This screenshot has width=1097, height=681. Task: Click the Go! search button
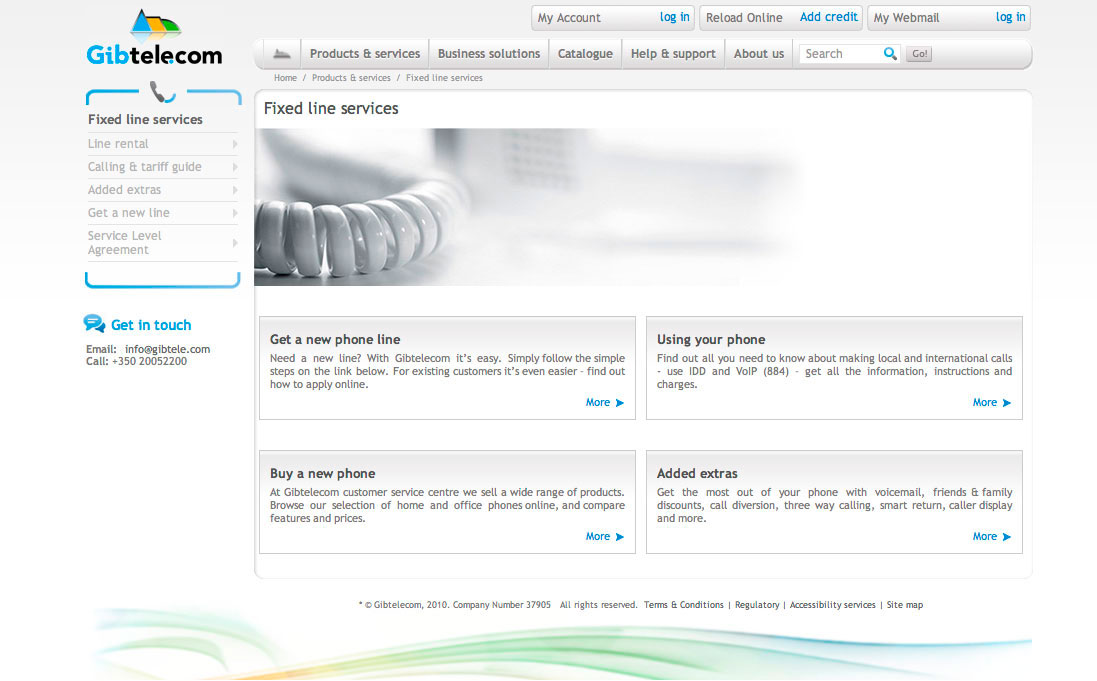coord(919,54)
